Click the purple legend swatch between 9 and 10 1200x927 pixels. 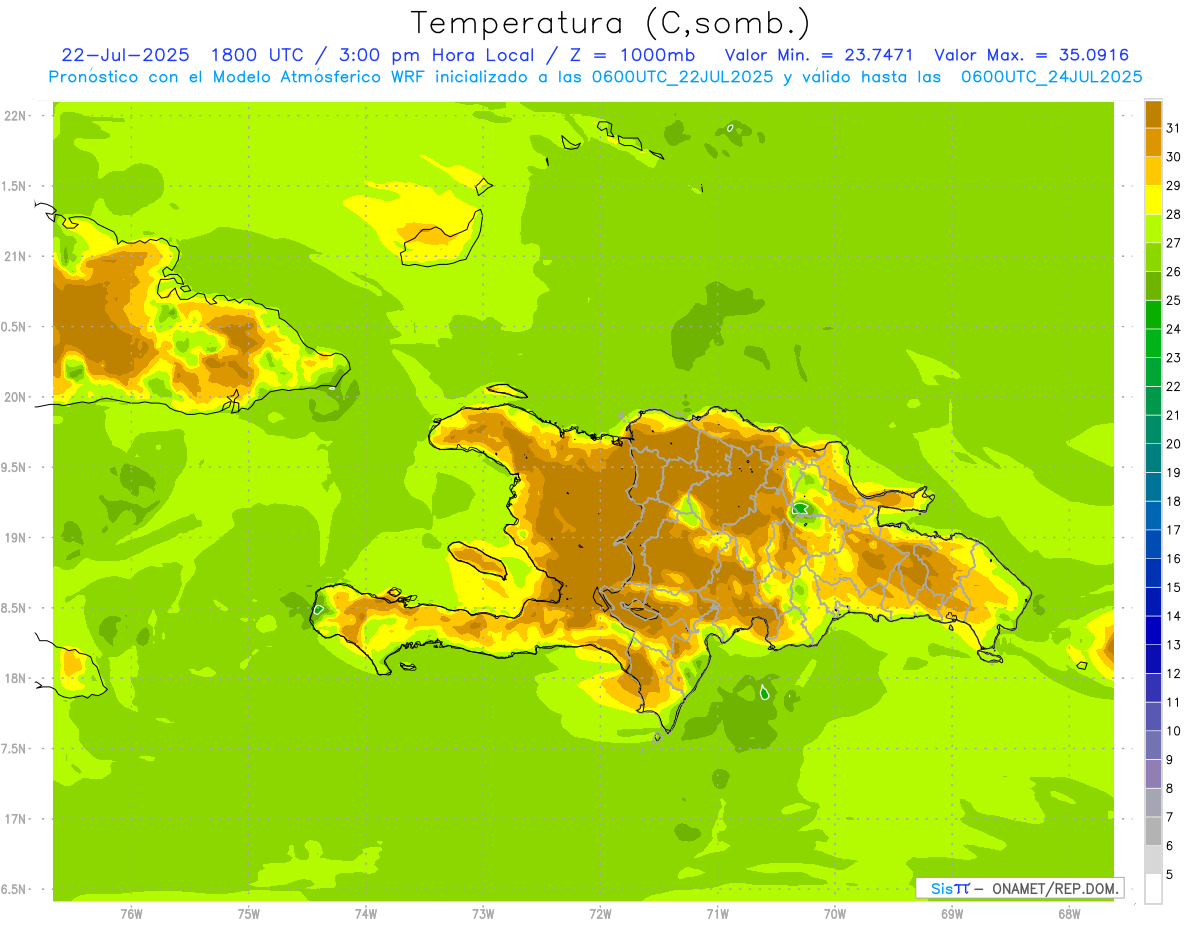(1153, 745)
